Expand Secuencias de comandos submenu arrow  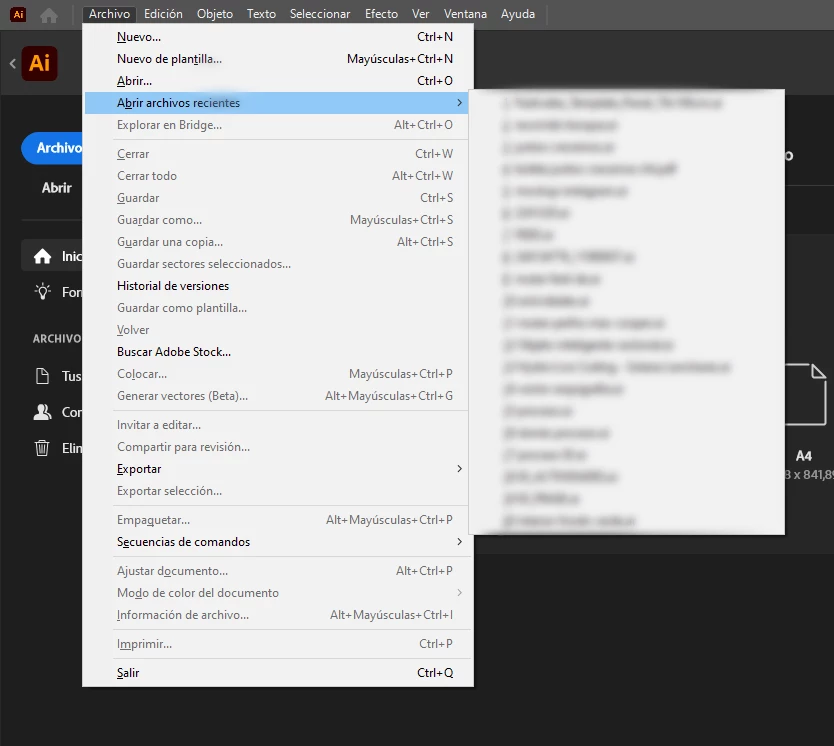tap(460, 541)
